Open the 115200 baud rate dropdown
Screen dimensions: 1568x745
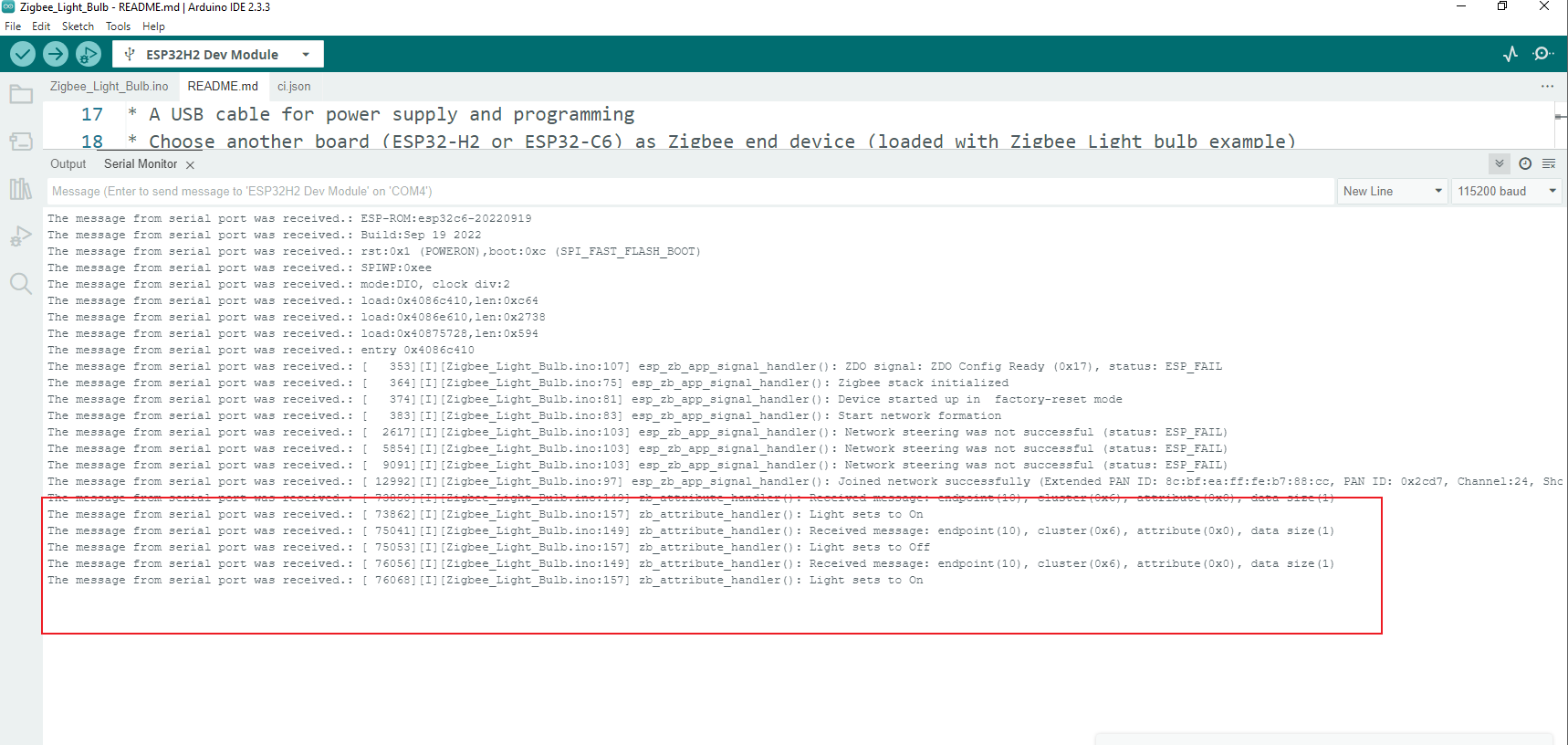point(1507,191)
